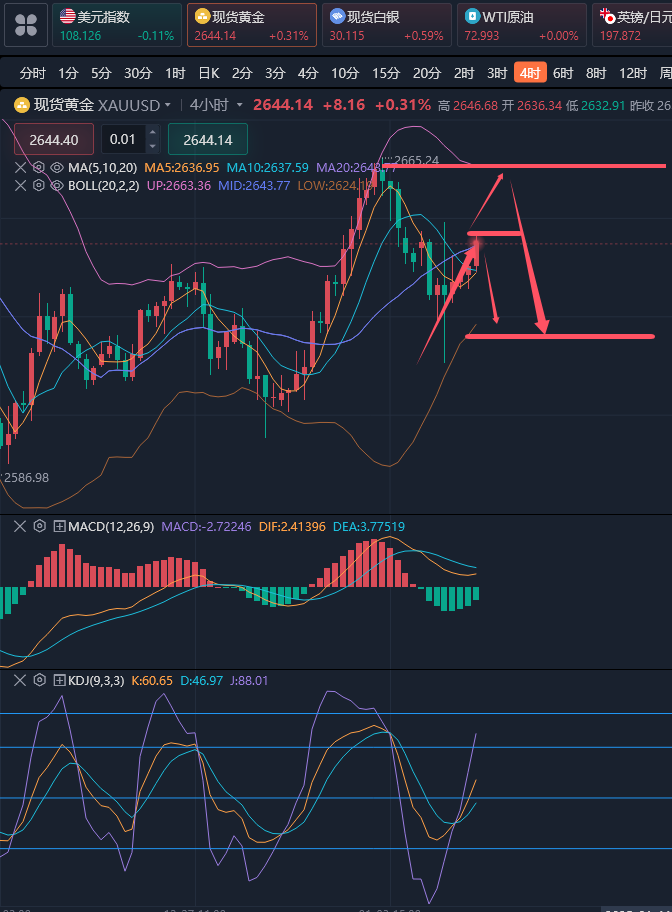Toggle visibility of the MA(5,10,20) lines
The width and height of the screenshot is (672, 912).
(x=56, y=168)
